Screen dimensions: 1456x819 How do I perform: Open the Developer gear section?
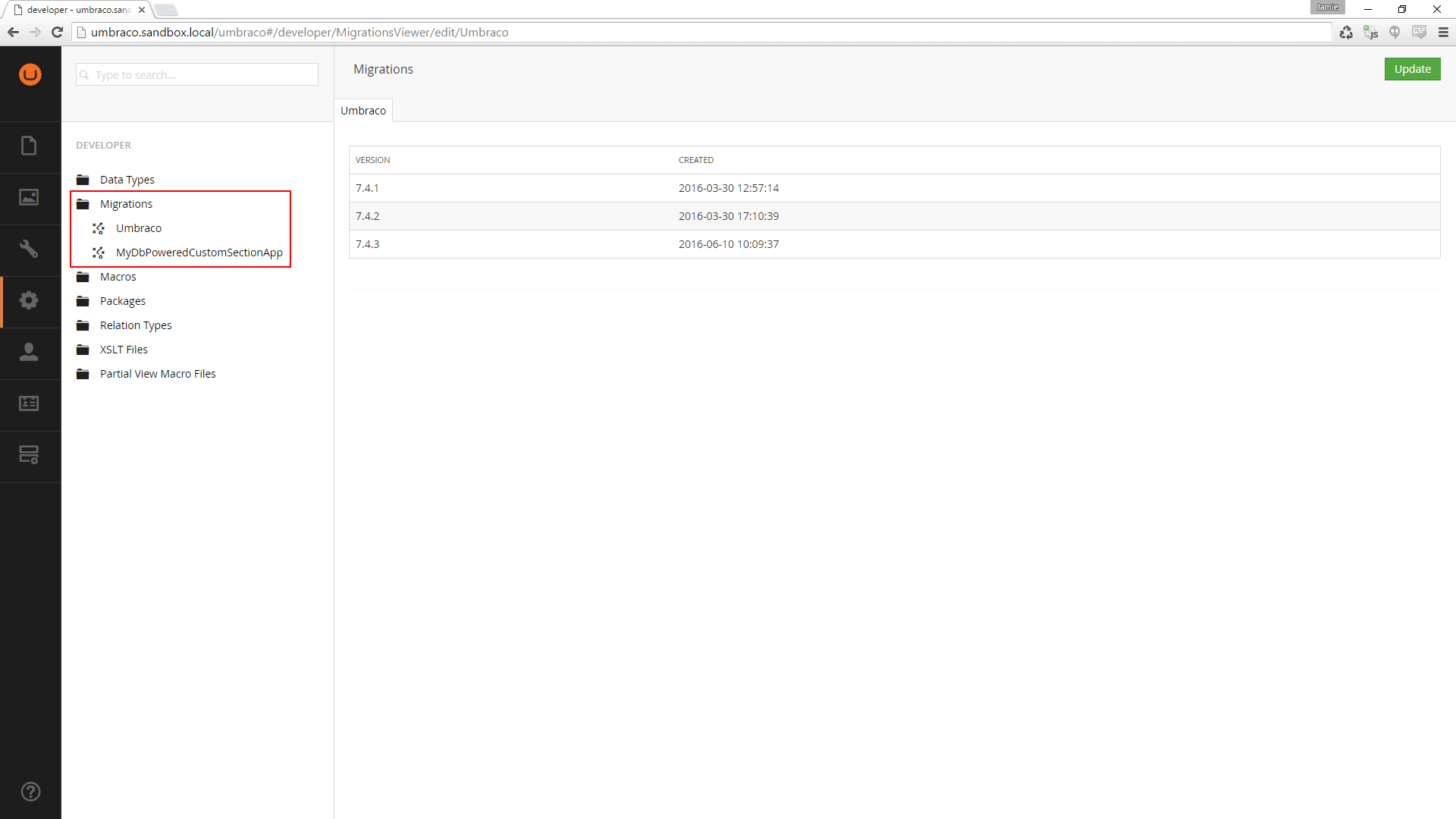point(29,300)
